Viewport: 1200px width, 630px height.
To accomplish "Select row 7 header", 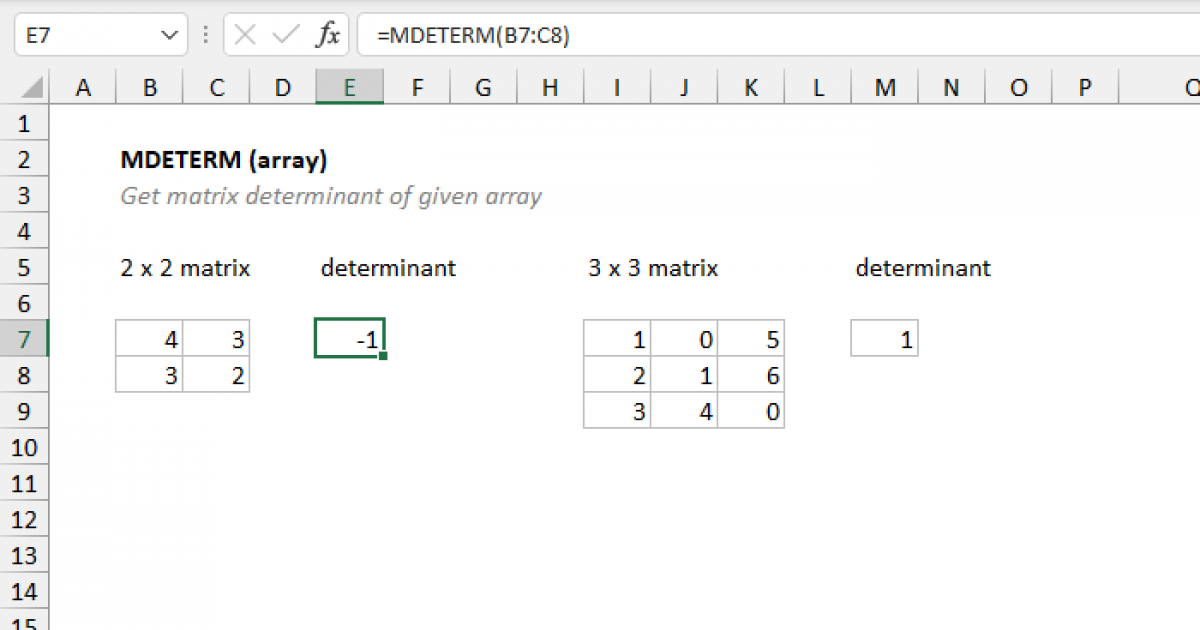I will 24,338.
